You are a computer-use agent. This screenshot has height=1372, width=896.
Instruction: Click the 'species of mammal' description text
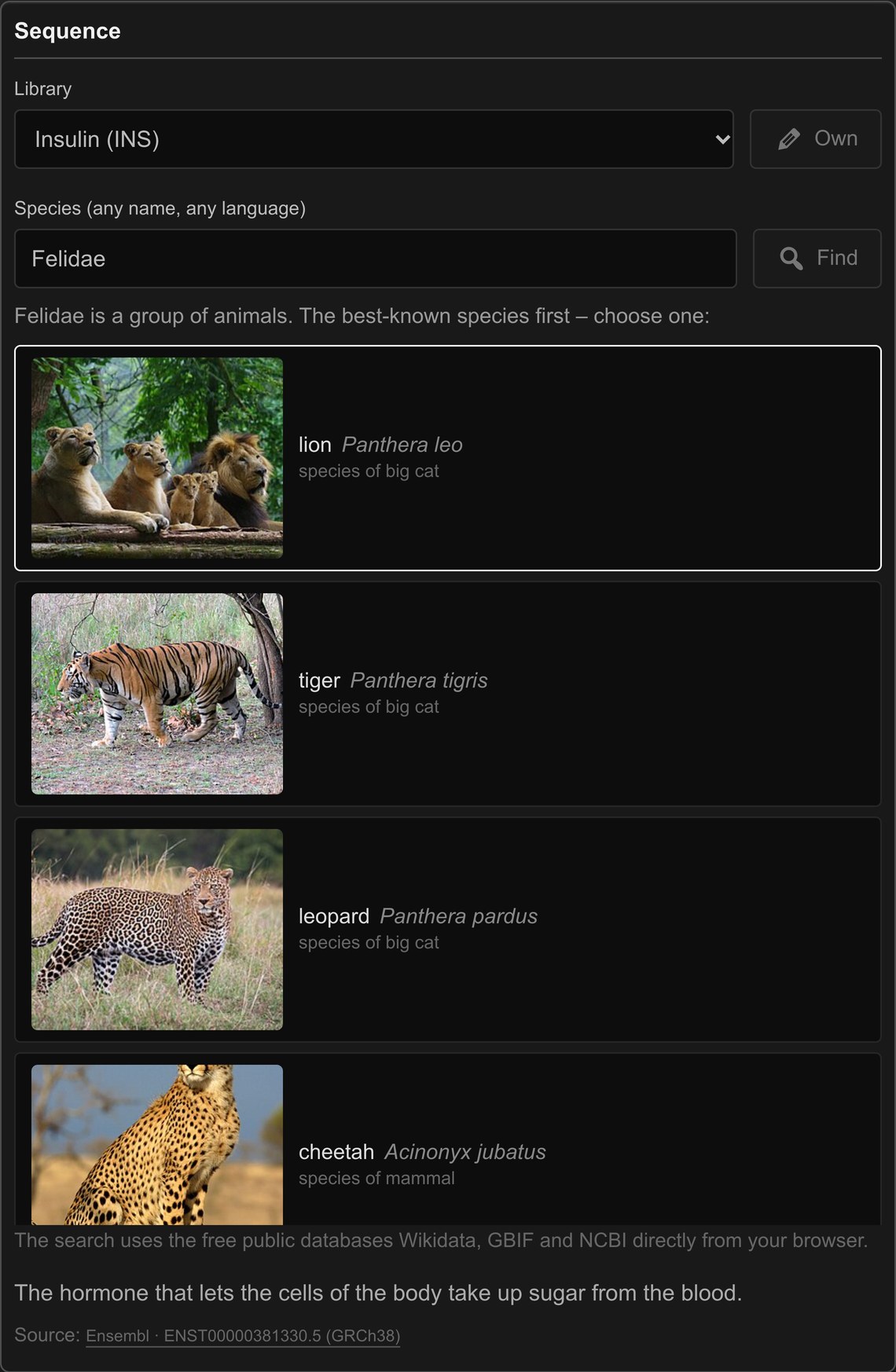tap(376, 1179)
